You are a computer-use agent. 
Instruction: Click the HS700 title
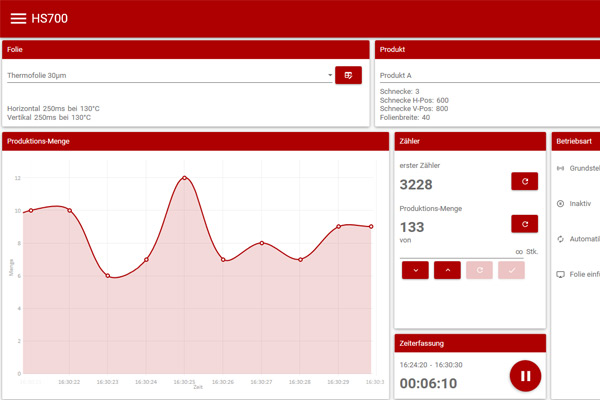click(49, 18)
